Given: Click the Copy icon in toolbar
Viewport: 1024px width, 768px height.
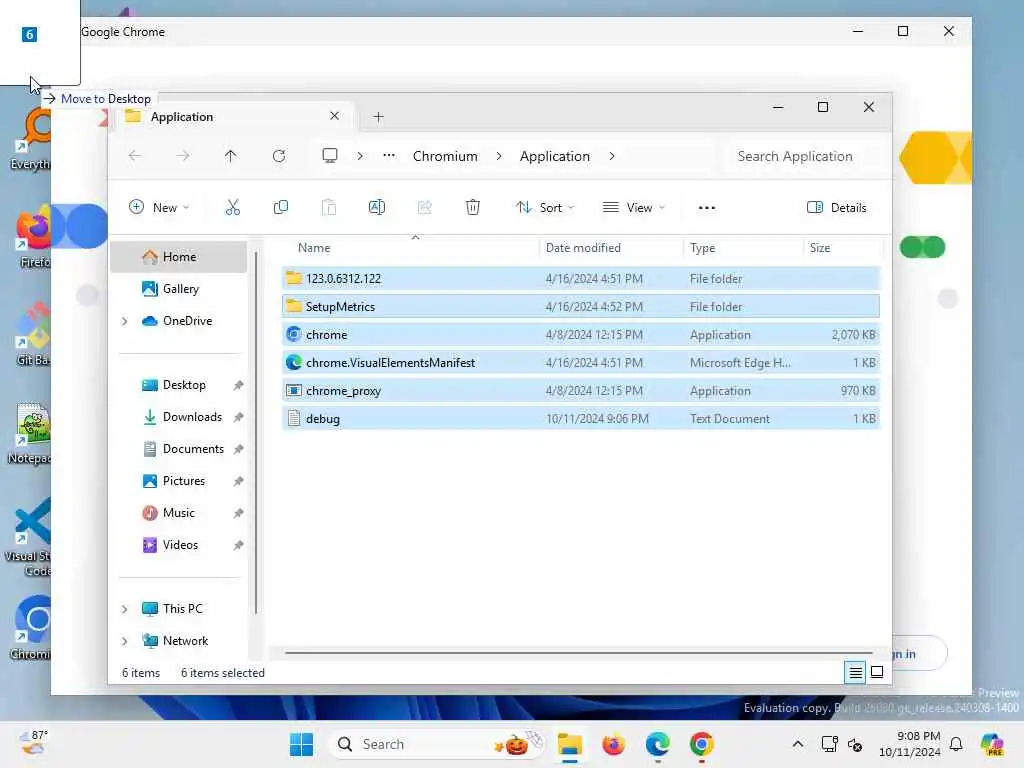Looking at the screenshot, I should point(281,208).
